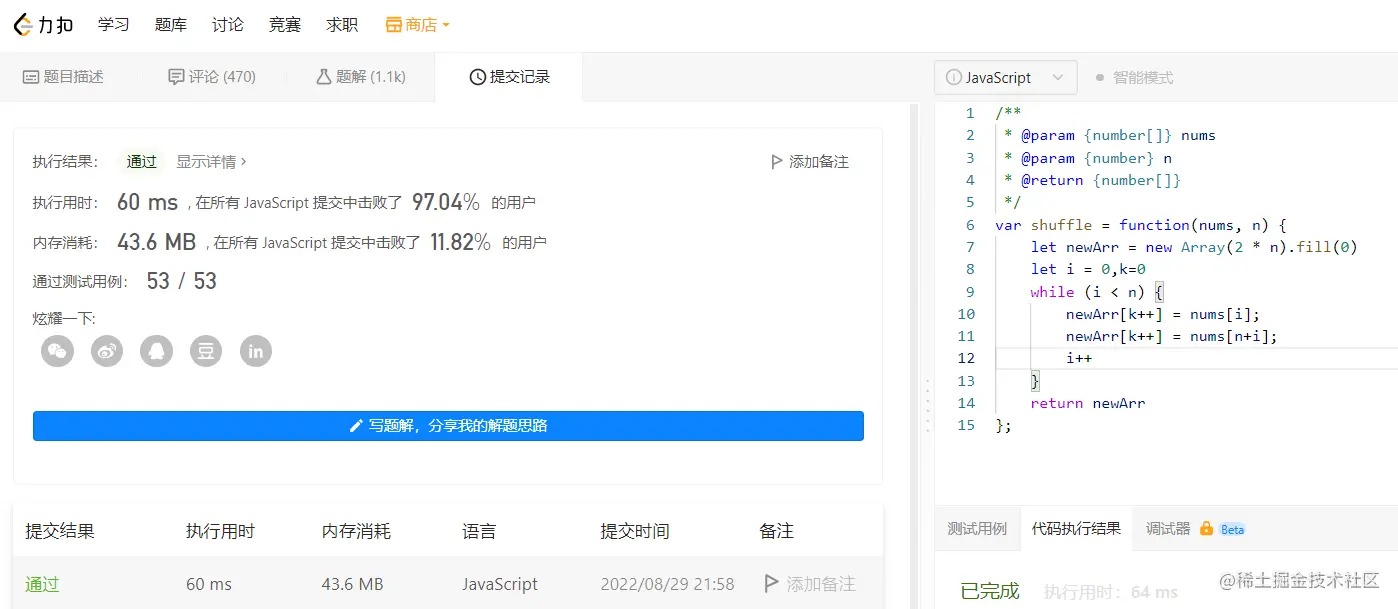Click the 商店 shop icon in navigation
The image size is (1398, 609).
tap(394, 25)
